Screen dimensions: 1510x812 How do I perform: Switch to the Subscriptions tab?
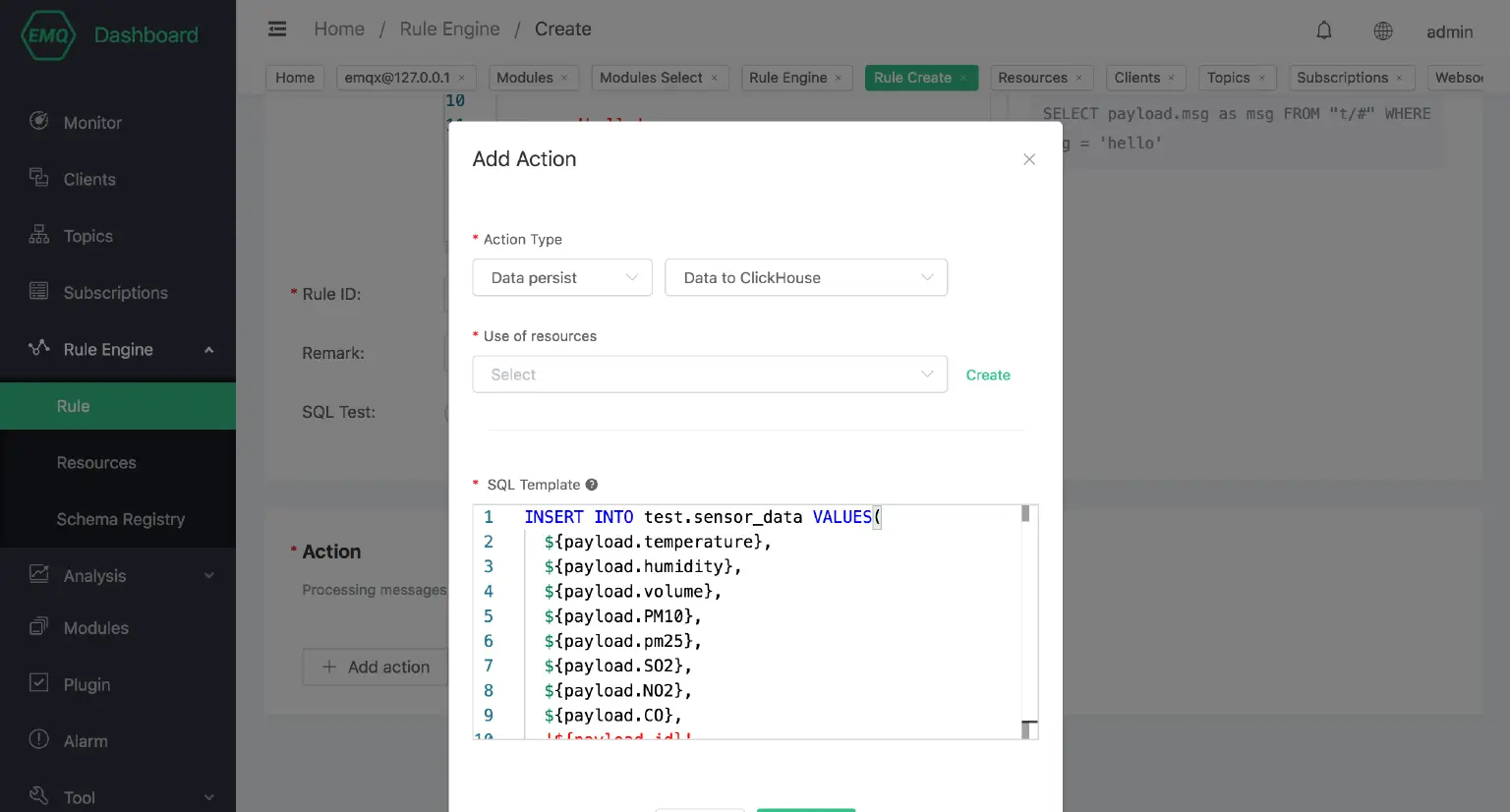pos(1342,78)
